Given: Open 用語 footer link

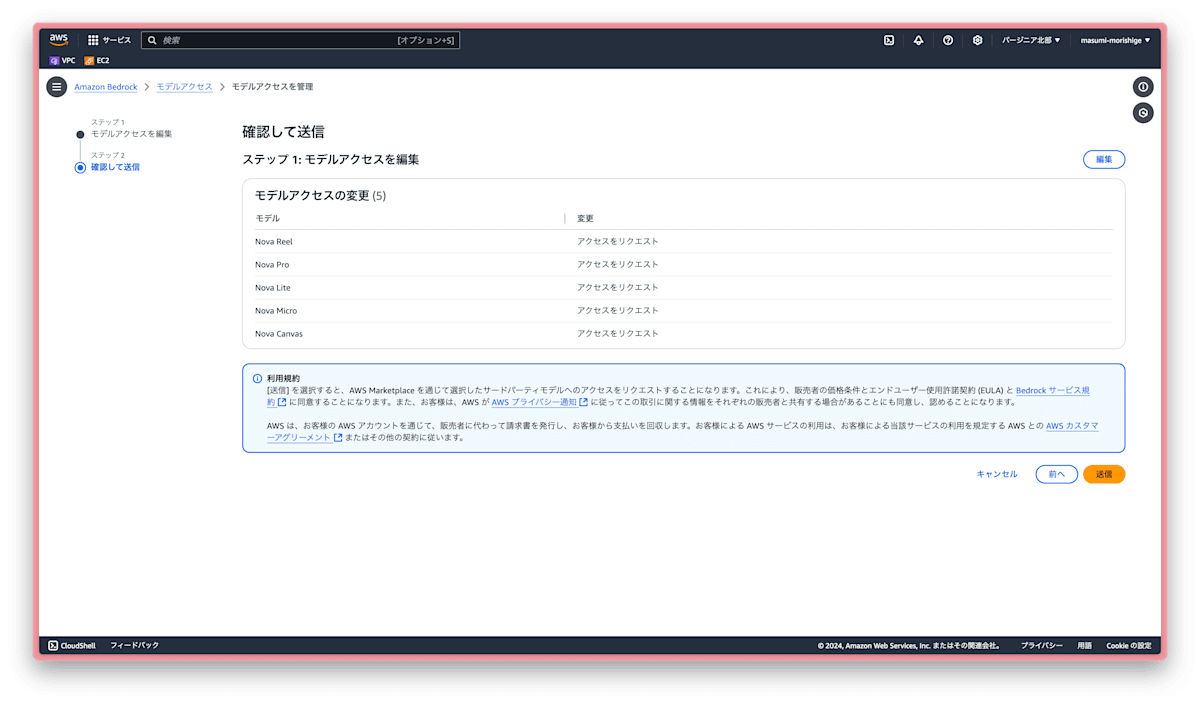Looking at the screenshot, I should point(1084,646).
